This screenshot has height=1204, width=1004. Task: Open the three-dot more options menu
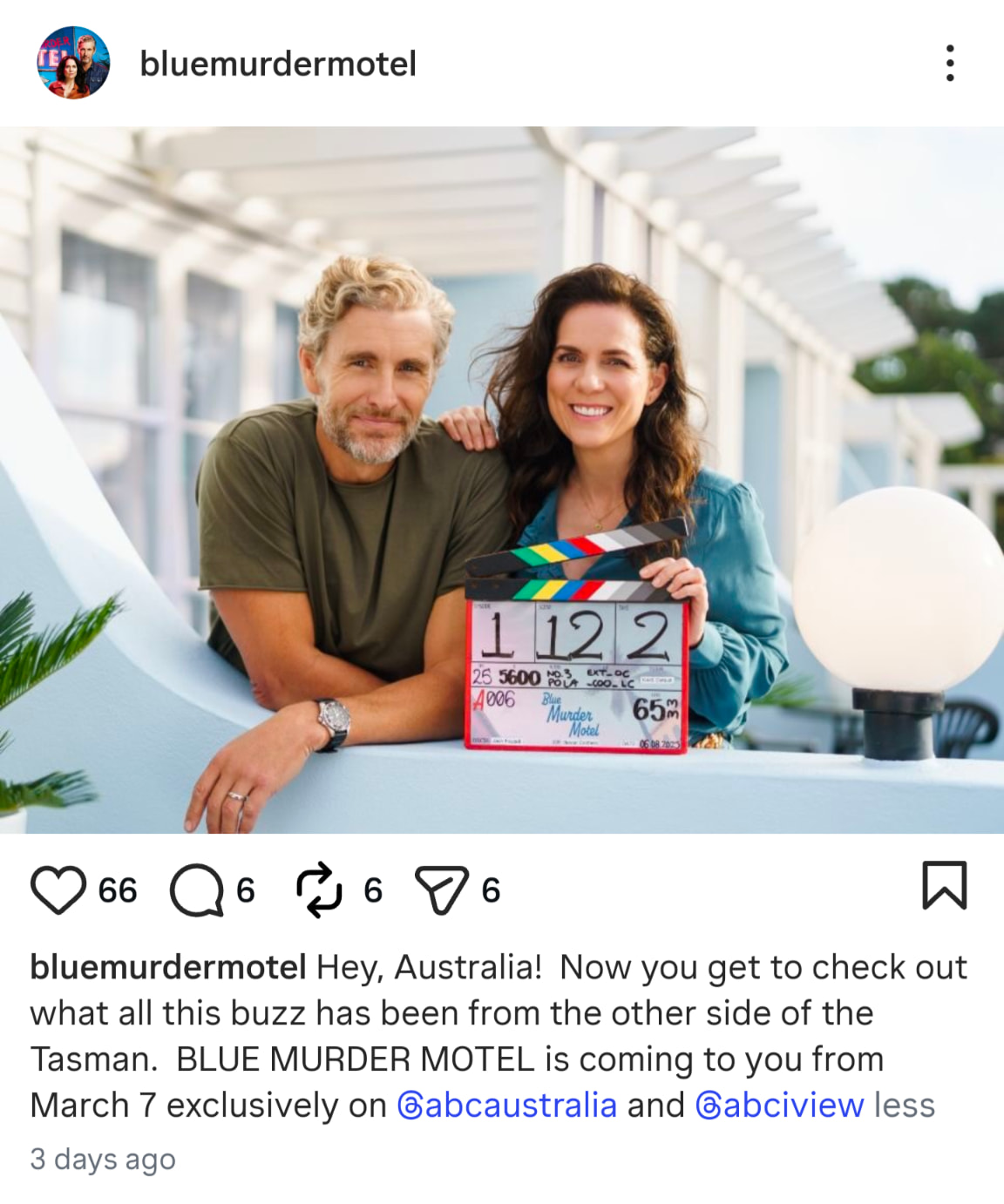pyautogui.click(x=950, y=64)
